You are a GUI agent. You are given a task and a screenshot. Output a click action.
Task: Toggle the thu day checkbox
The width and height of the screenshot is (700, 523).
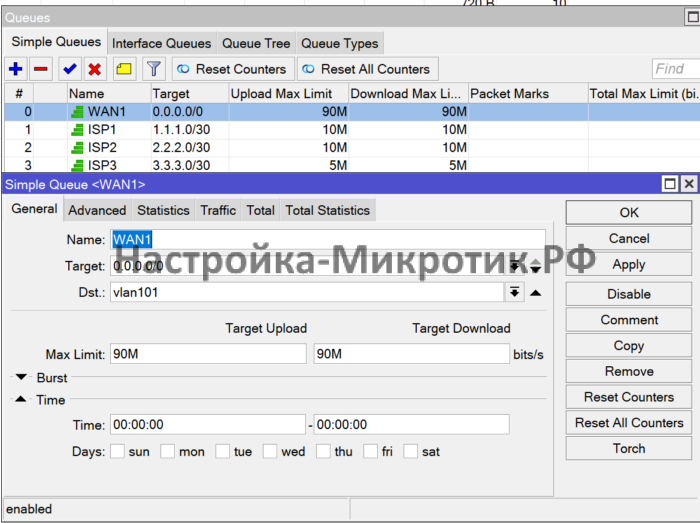[x=323, y=451]
